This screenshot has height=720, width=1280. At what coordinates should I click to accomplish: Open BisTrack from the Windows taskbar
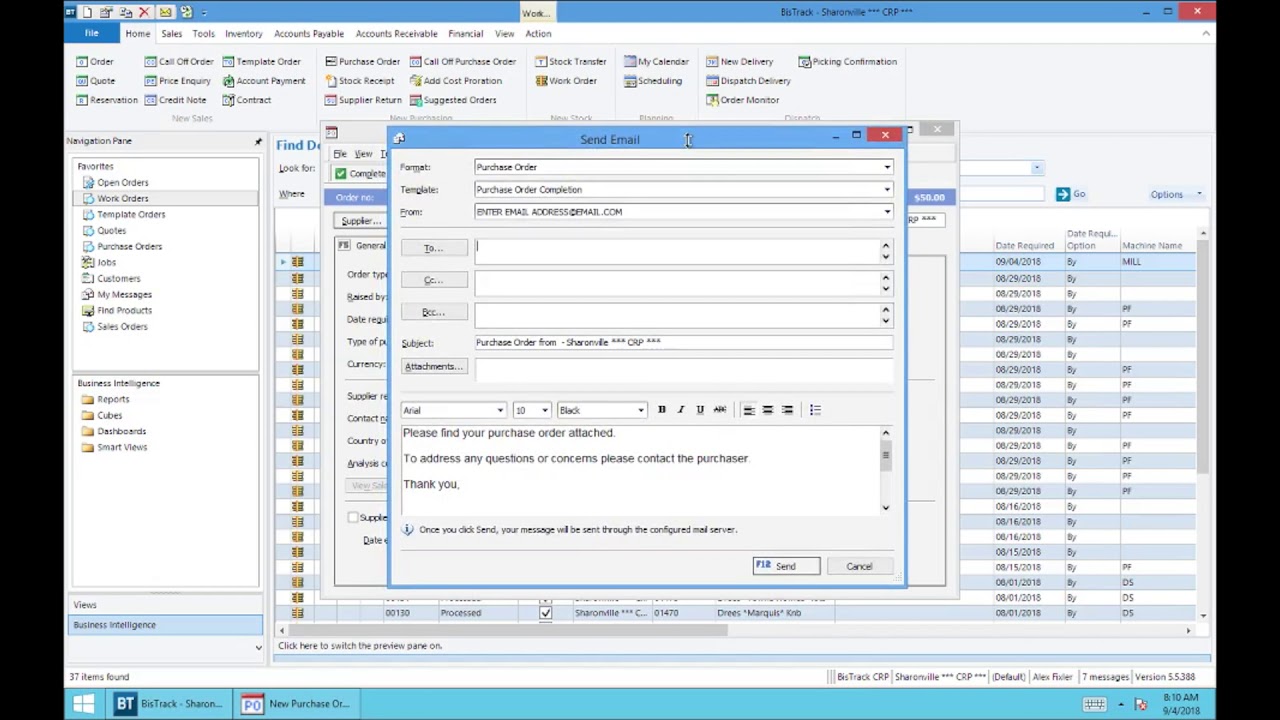coord(170,703)
